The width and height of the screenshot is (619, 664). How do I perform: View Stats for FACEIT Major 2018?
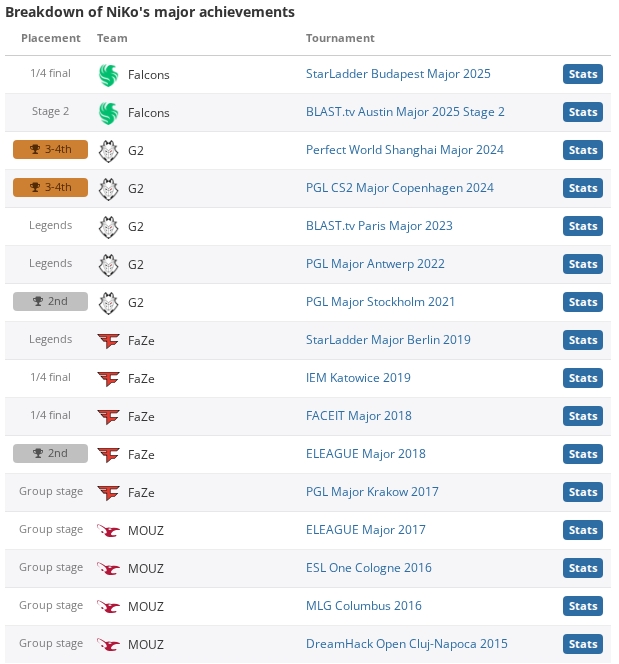583,416
